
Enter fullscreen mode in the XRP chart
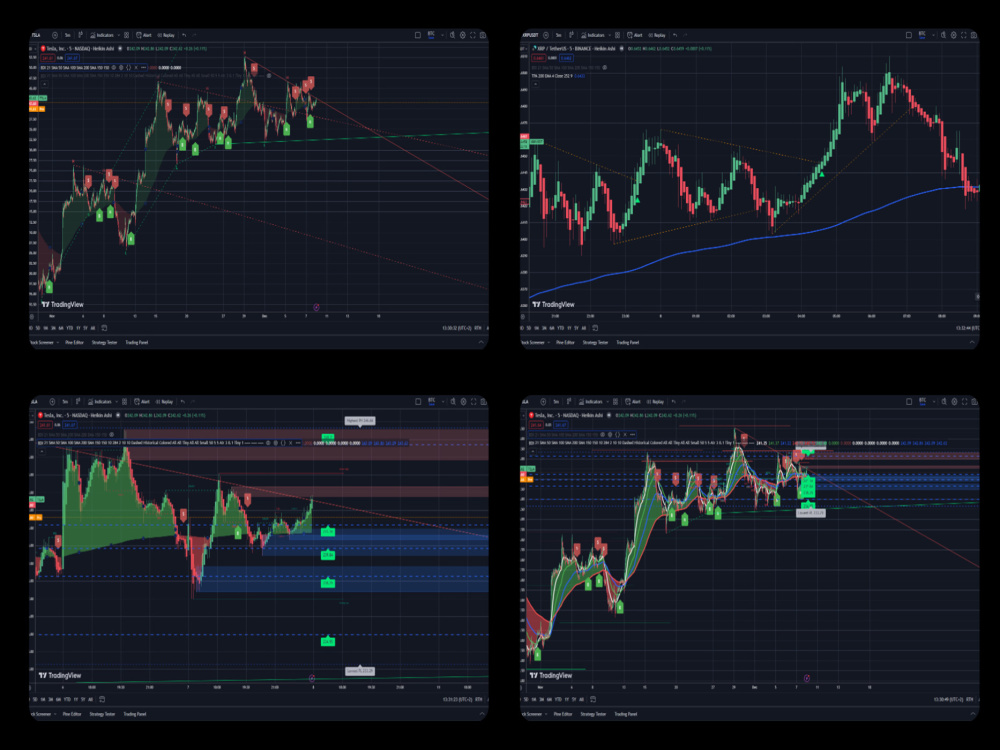point(964,35)
